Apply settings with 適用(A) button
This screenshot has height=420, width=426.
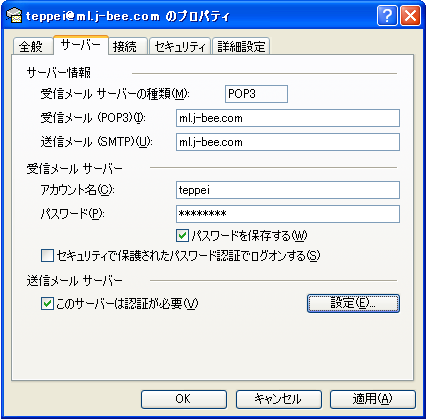(x=373, y=399)
